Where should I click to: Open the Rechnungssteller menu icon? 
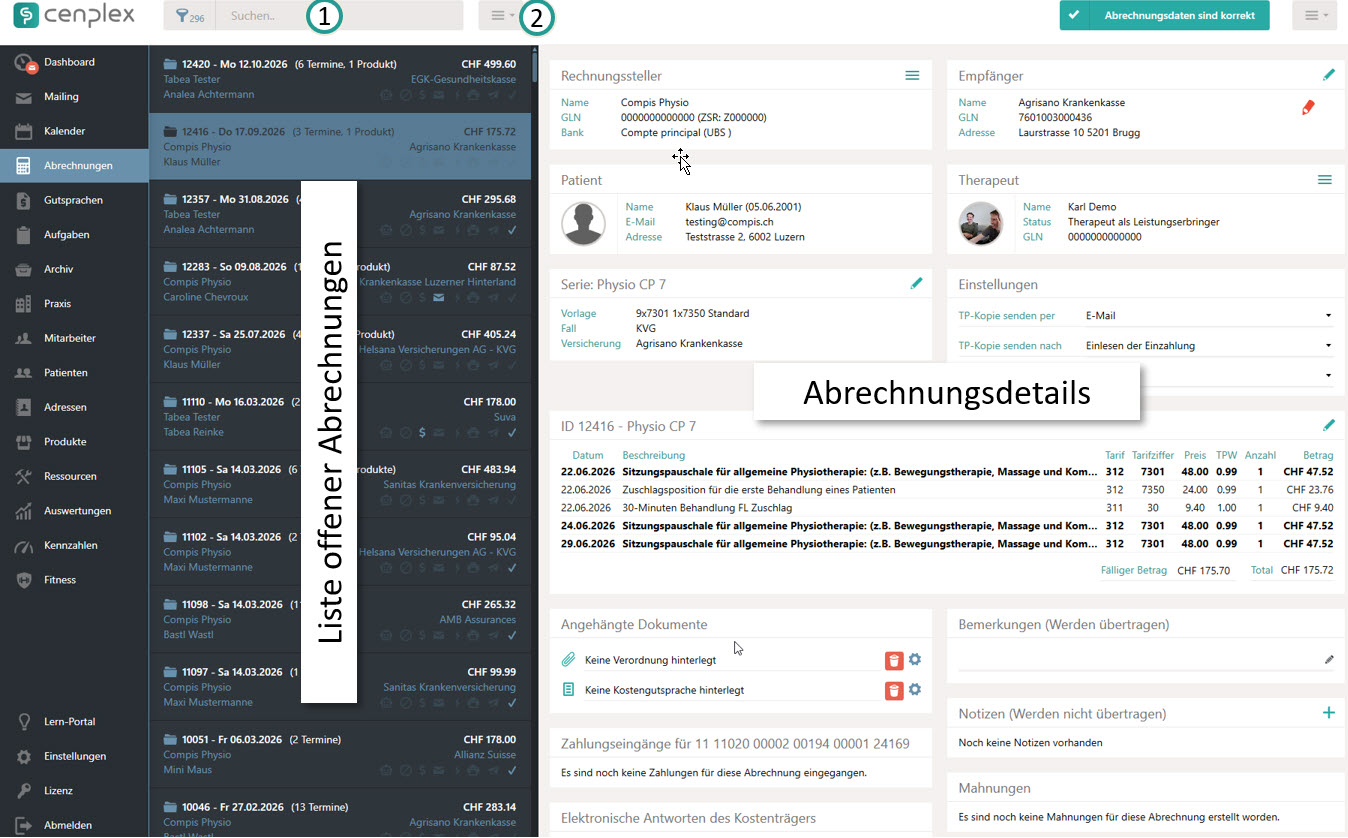912,76
